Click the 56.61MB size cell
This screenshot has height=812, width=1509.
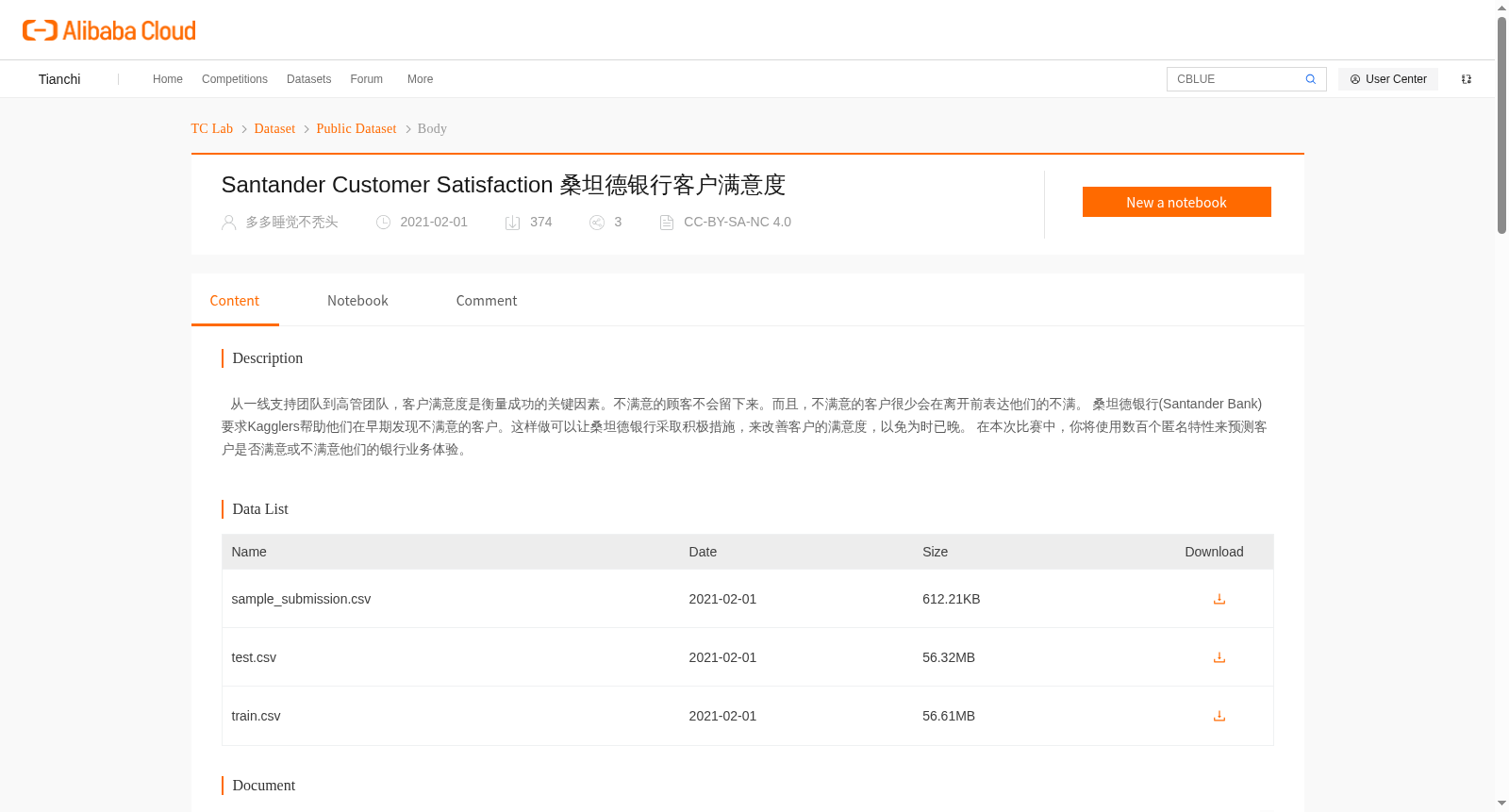(x=949, y=716)
